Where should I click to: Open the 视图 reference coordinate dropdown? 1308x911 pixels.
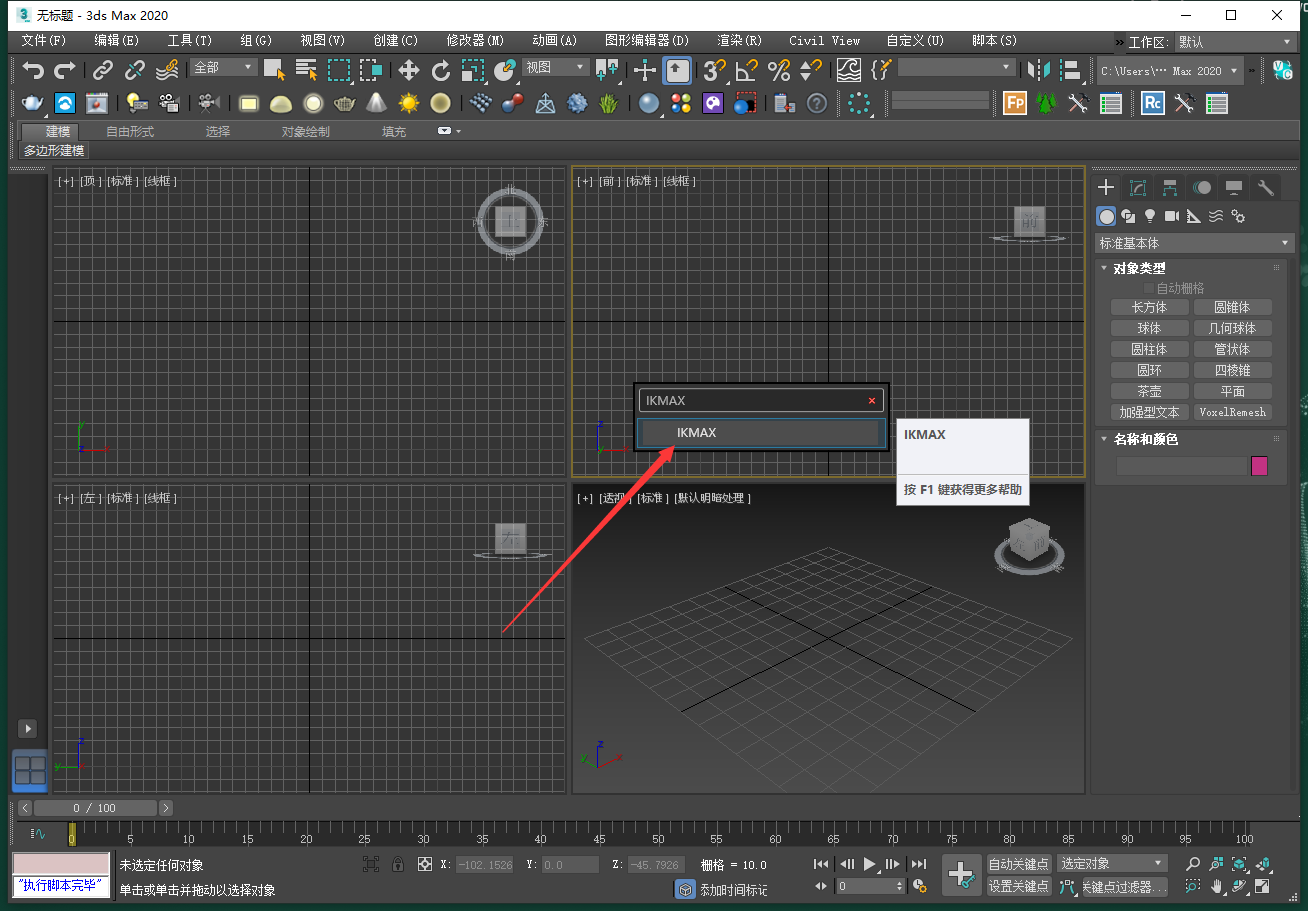pyautogui.click(x=556, y=67)
